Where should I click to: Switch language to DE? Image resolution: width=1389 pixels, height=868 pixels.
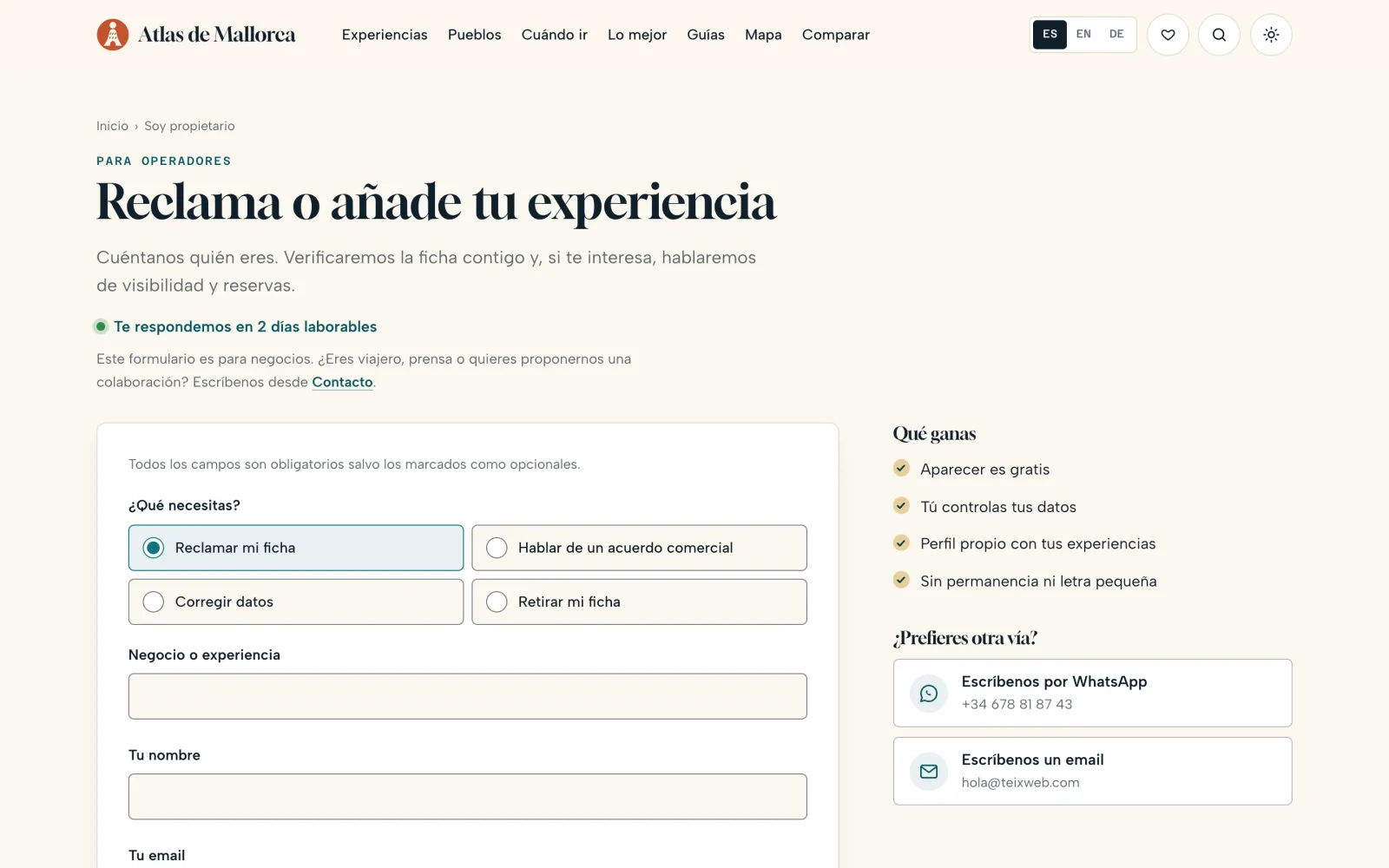(x=1116, y=35)
